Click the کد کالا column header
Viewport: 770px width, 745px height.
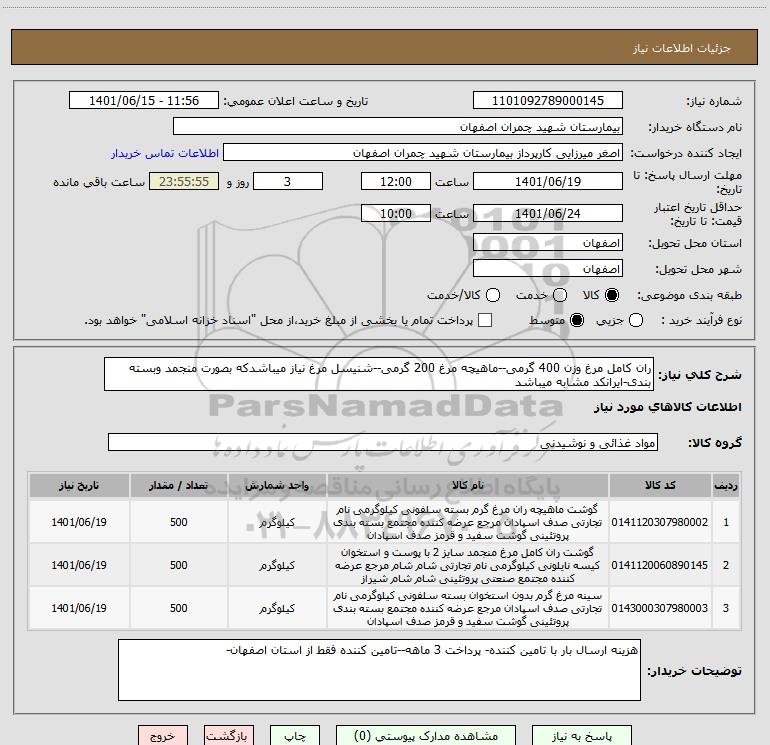[x=660, y=485]
